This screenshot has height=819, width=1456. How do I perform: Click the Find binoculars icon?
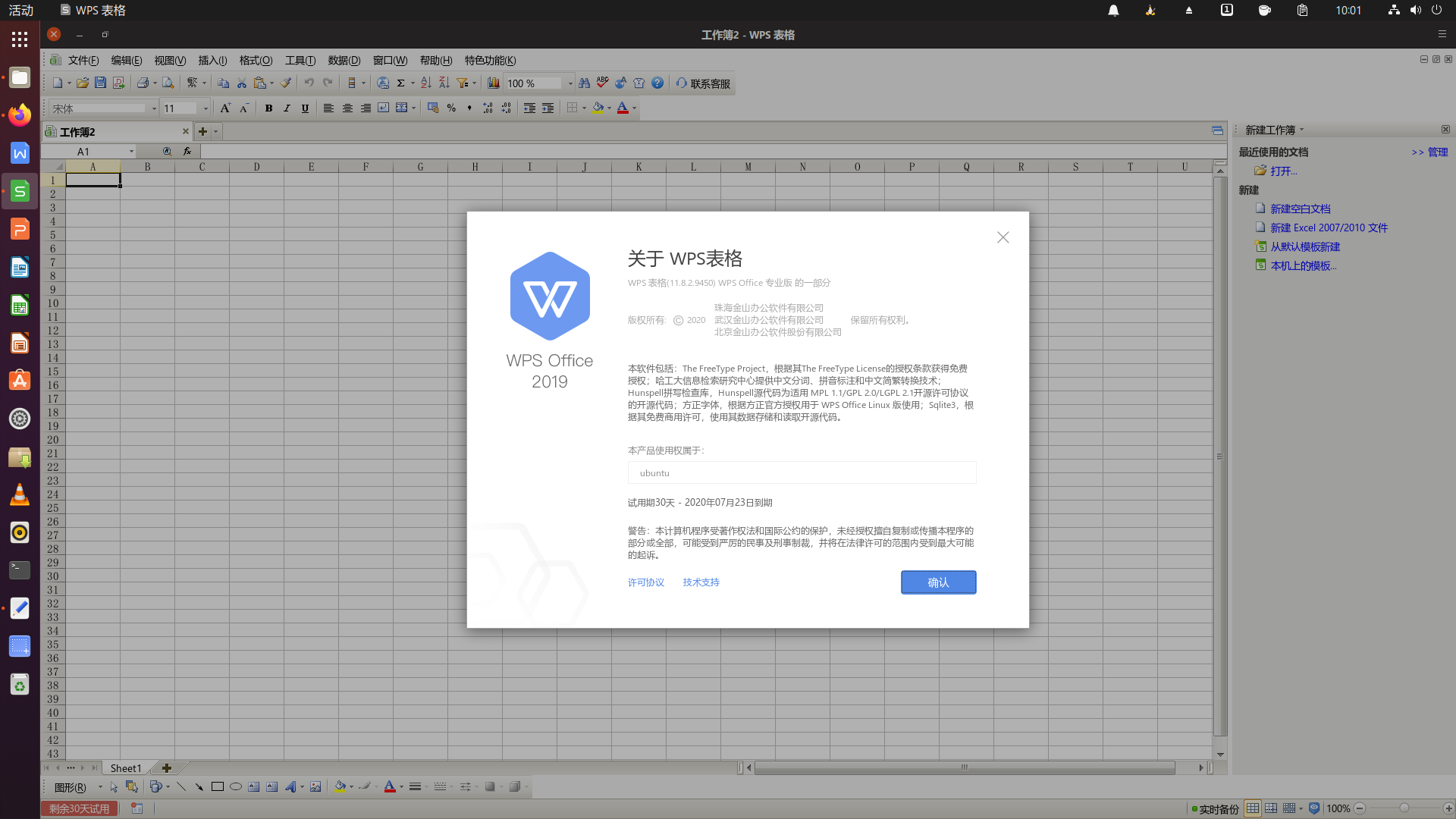tap(584, 83)
